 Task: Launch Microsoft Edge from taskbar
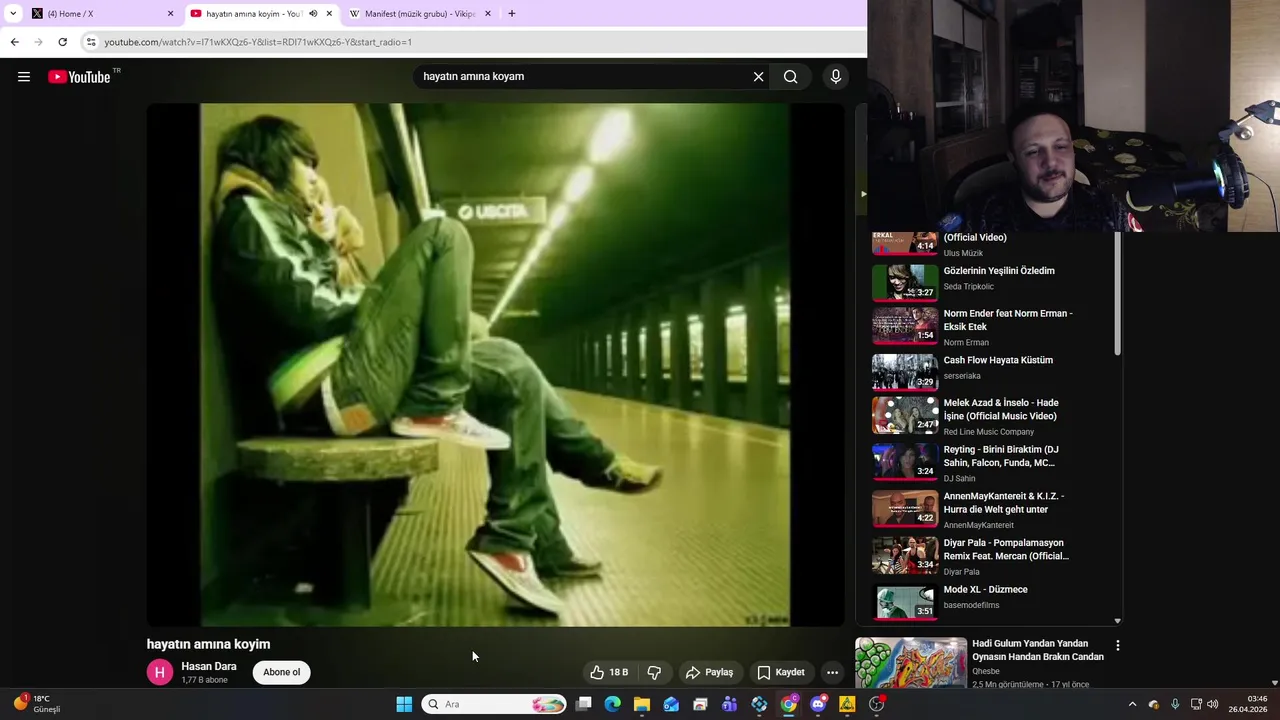[613, 704]
